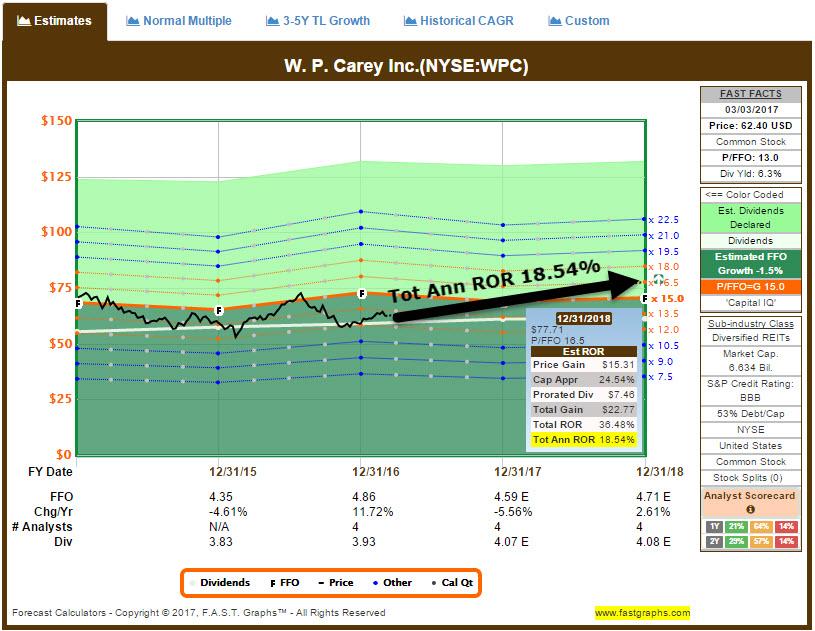815x631 pixels.
Task: Click the Chg/Yr value 11.72%
Action: (x=373, y=512)
